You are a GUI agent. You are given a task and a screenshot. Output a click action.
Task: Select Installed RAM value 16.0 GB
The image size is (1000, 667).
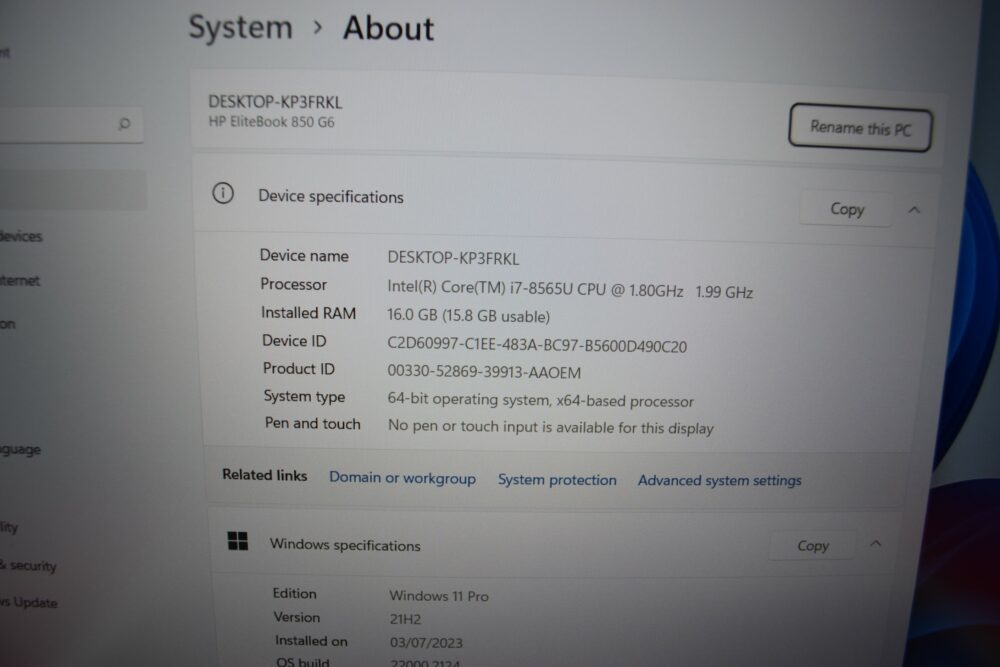[x=468, y=316]
